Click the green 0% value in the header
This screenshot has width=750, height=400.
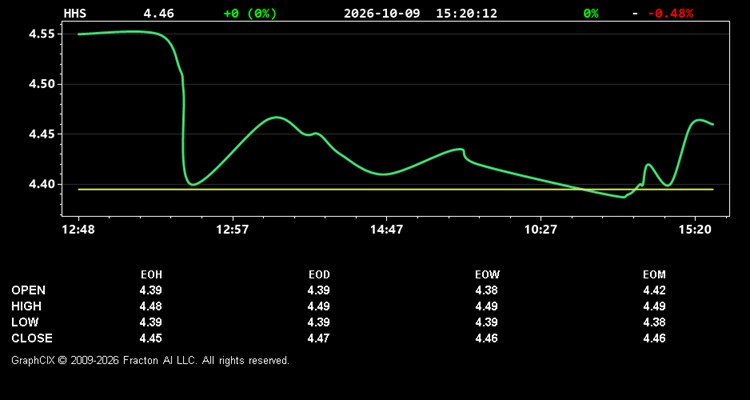591,13
